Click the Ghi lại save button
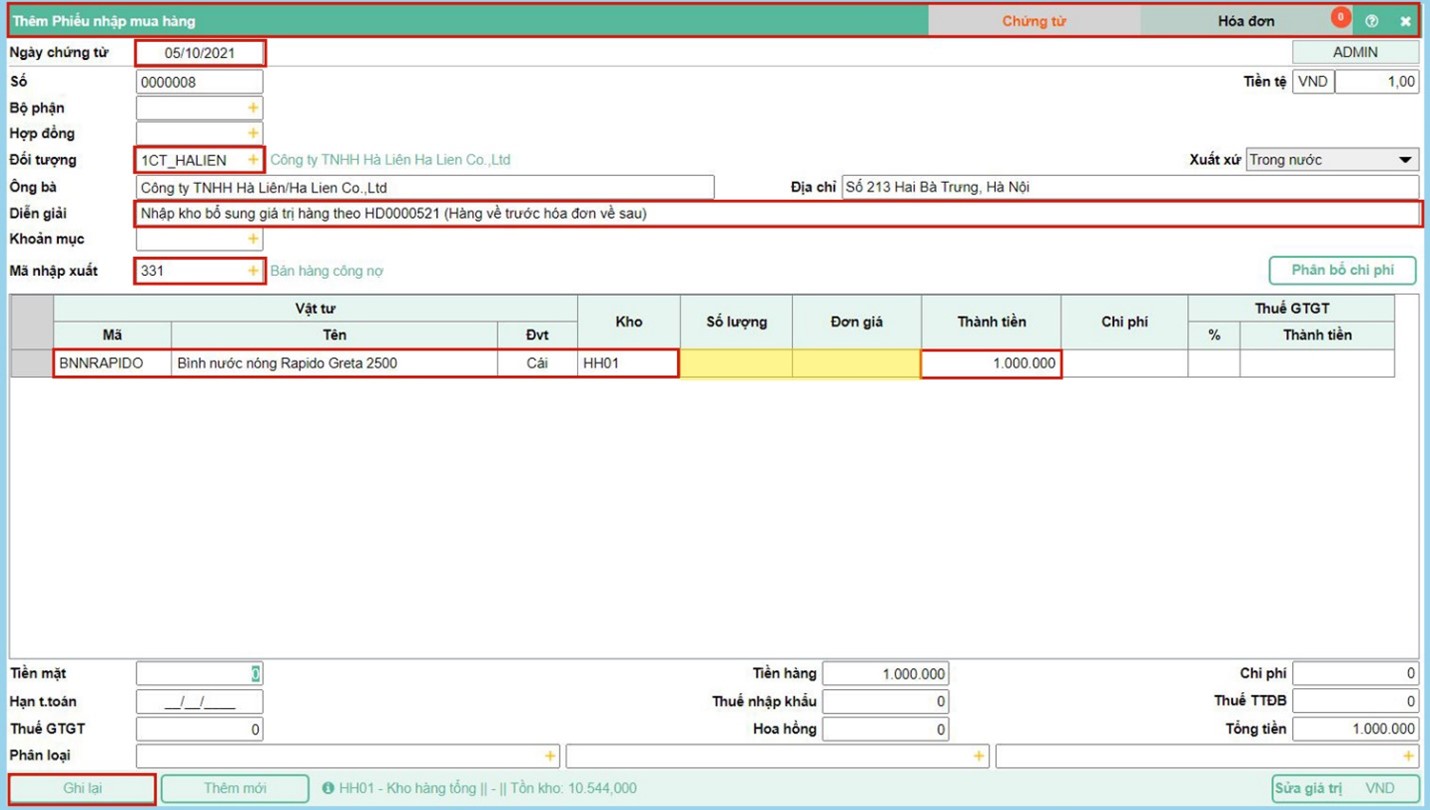1430x810 pixels. [83, 789]
